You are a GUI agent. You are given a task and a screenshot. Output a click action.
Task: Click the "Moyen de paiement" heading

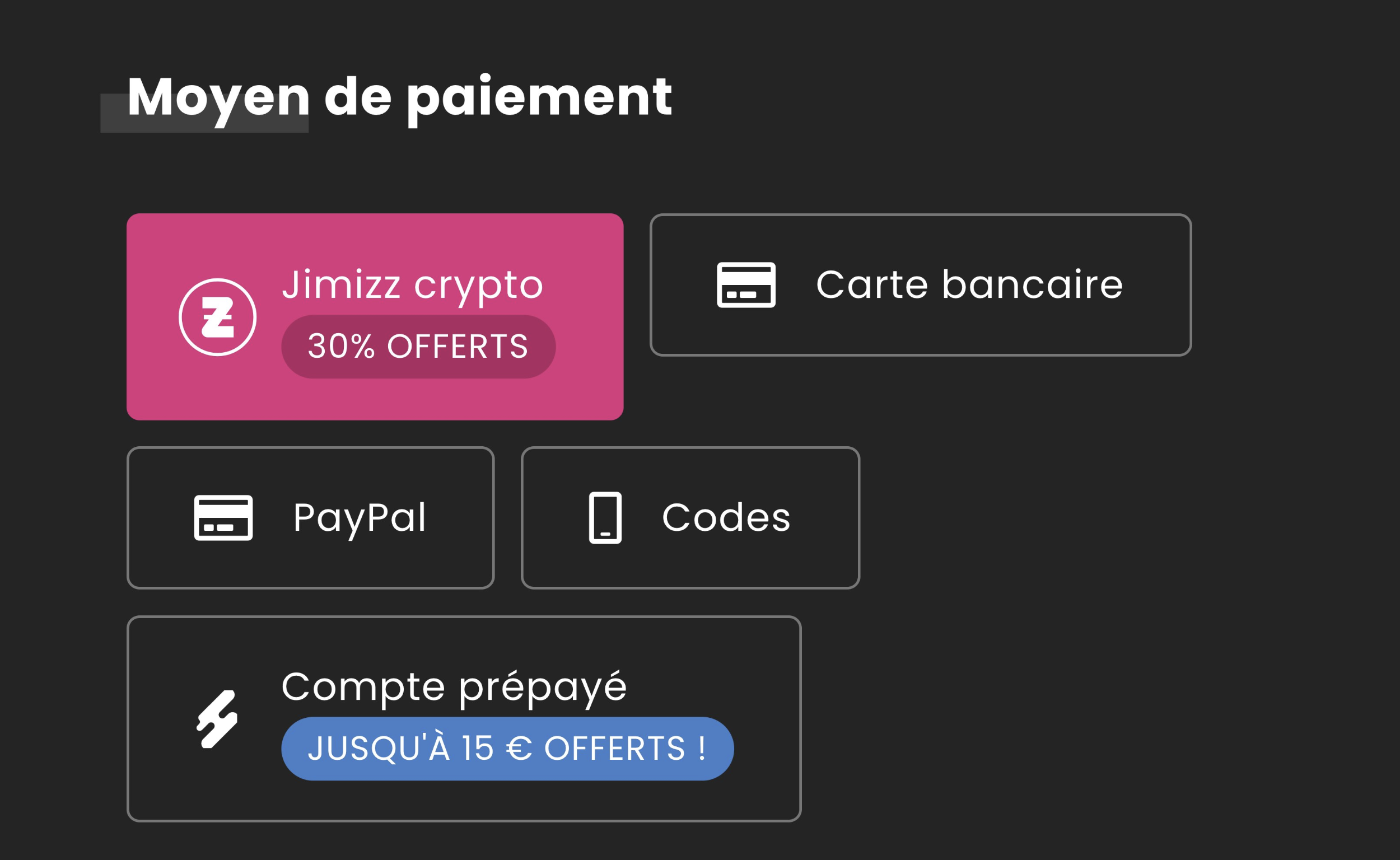click(399, 98)
